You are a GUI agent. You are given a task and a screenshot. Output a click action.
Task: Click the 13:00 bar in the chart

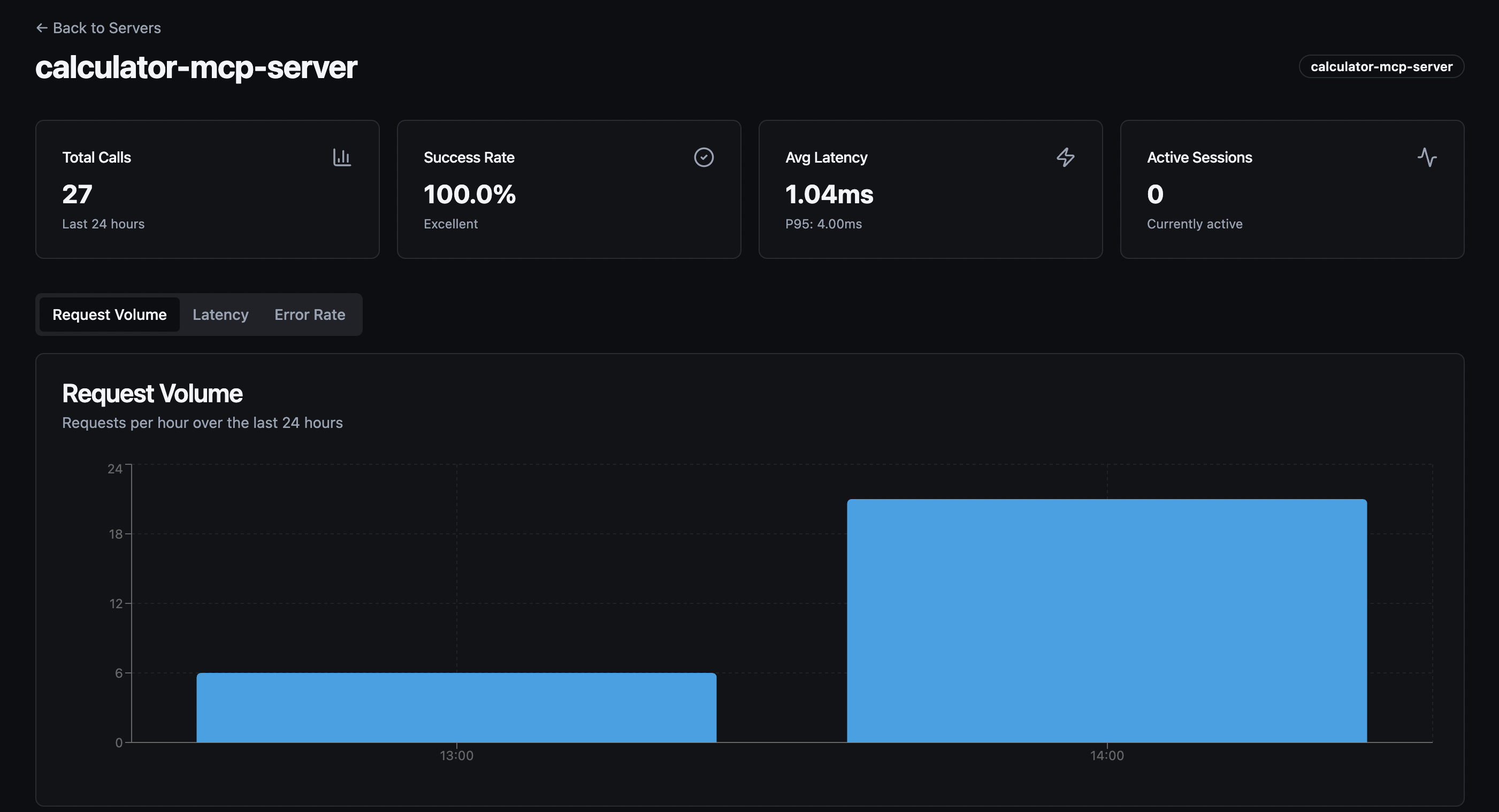coord(456,707)
